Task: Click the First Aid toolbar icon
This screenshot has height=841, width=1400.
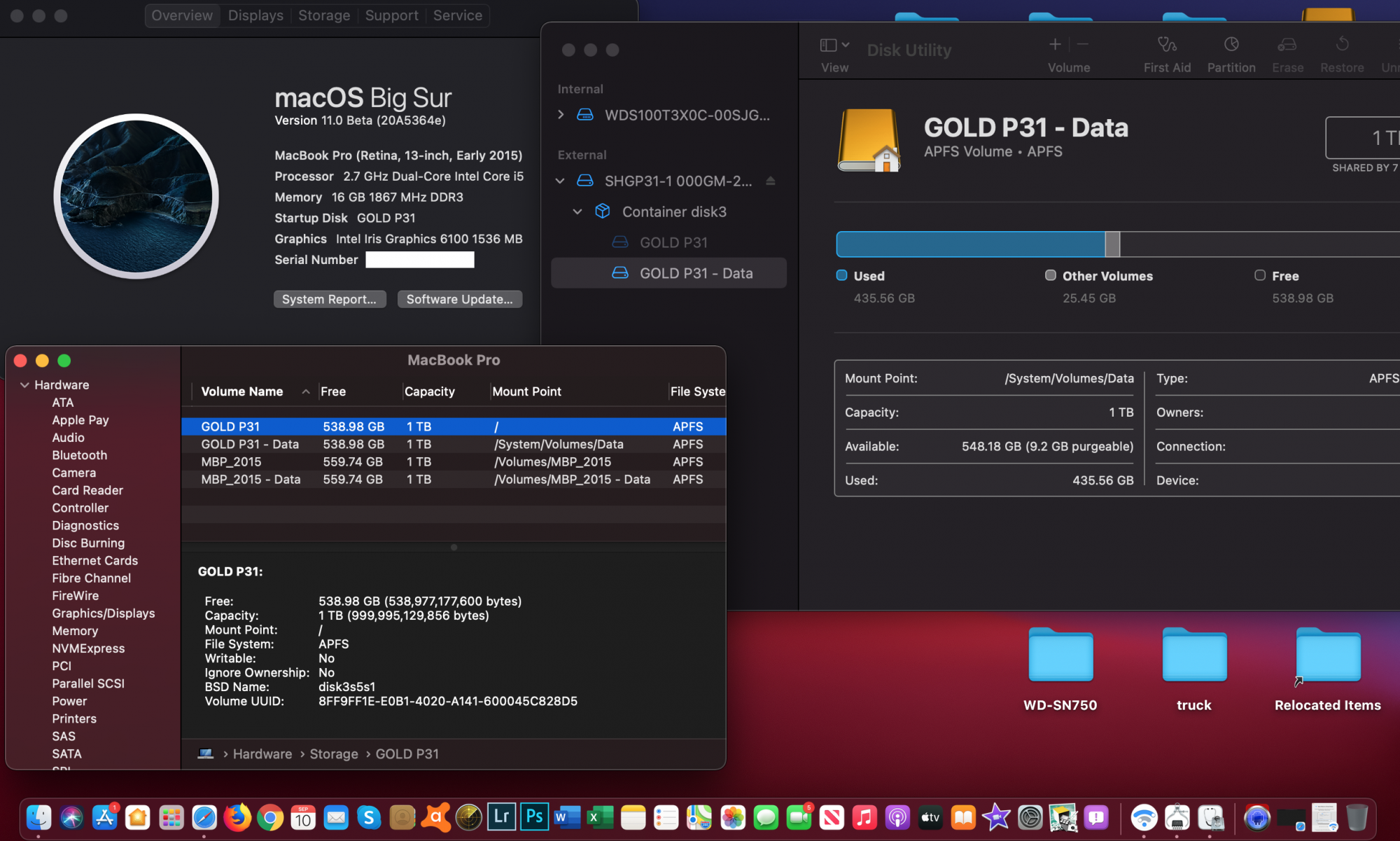Action: click(x=1166, y=46)
